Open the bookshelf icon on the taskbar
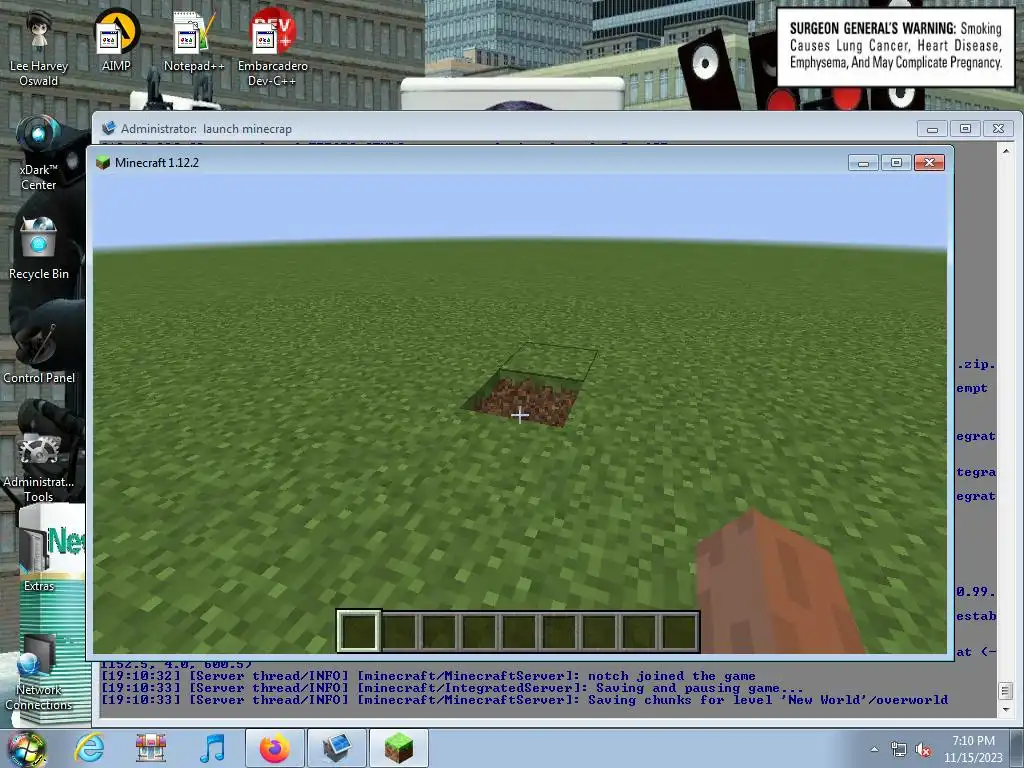 click(150, 748)
